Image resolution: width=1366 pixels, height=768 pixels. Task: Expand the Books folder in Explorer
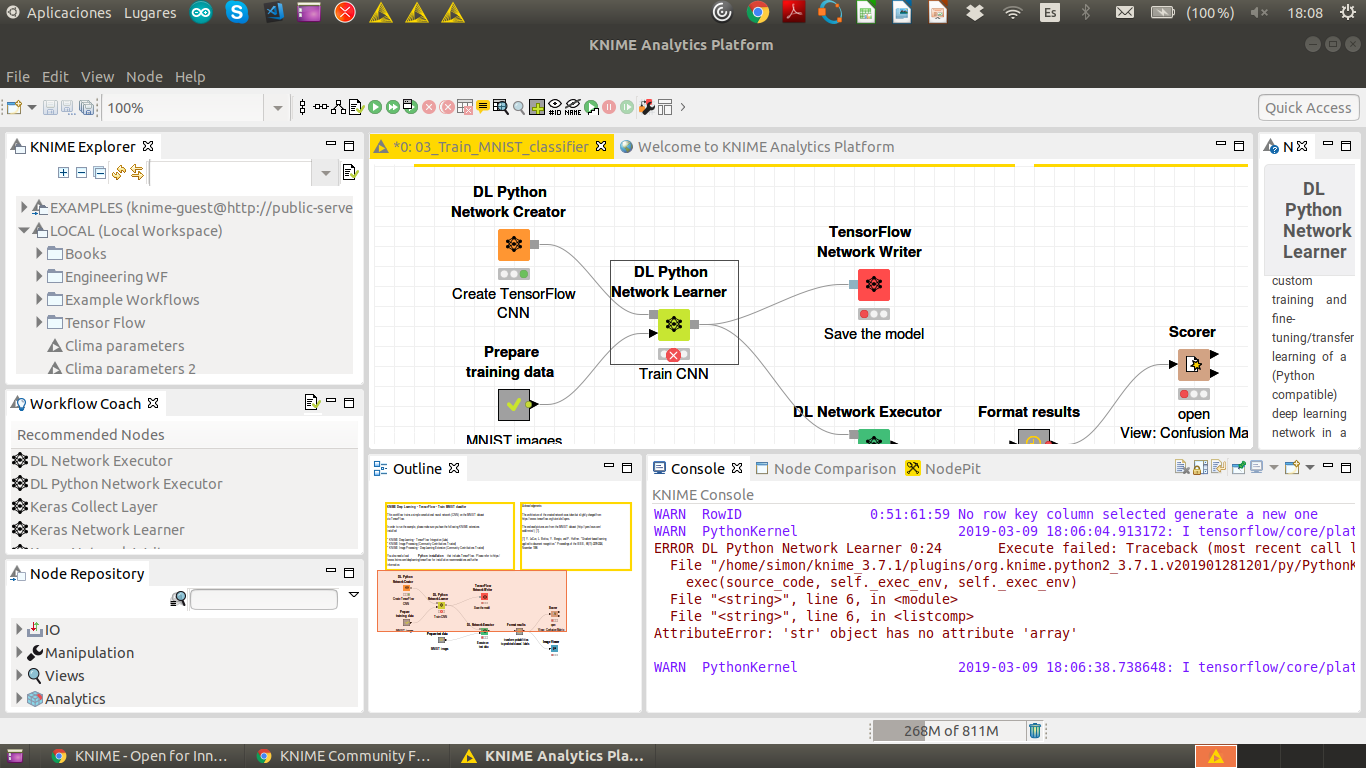(40, 254)
